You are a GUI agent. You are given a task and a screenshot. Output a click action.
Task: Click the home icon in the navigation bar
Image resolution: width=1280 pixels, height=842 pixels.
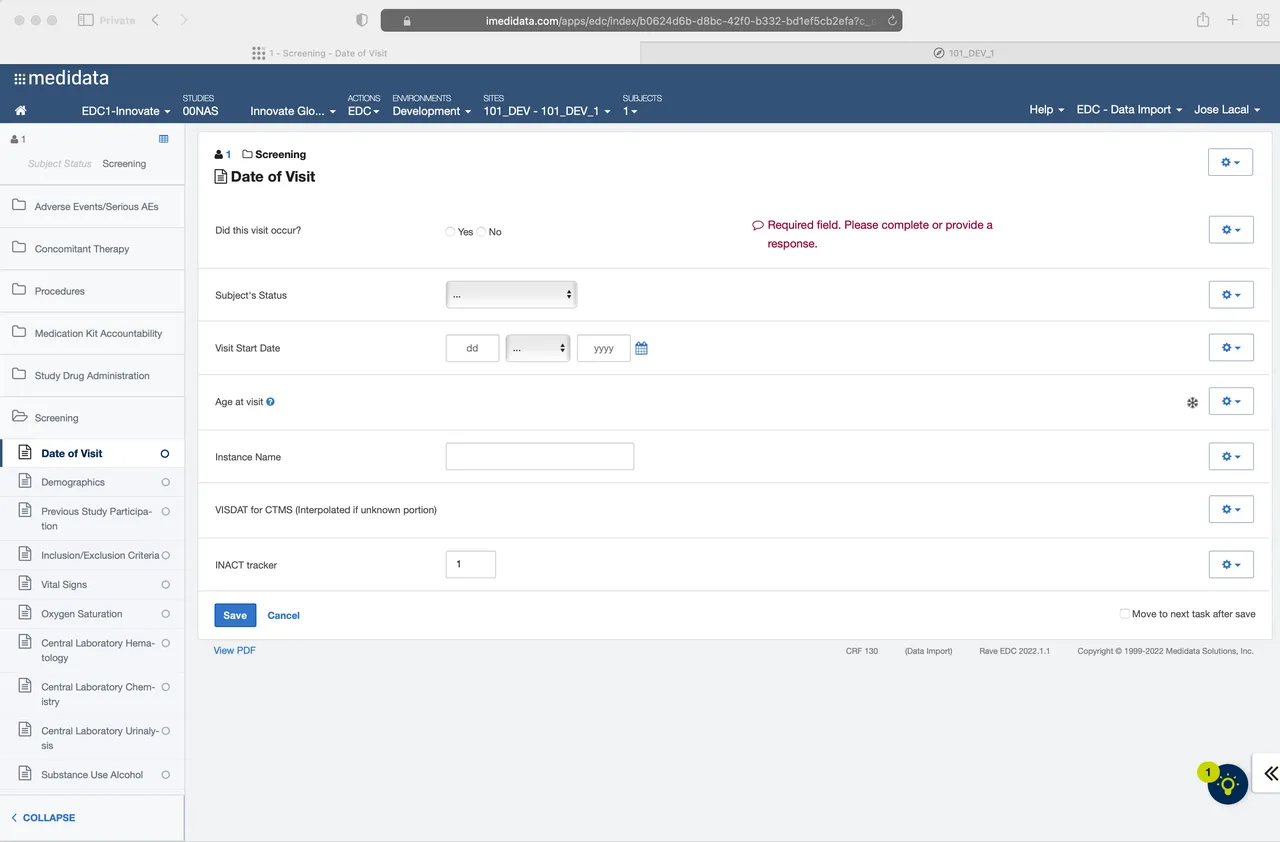coord(20,111)
